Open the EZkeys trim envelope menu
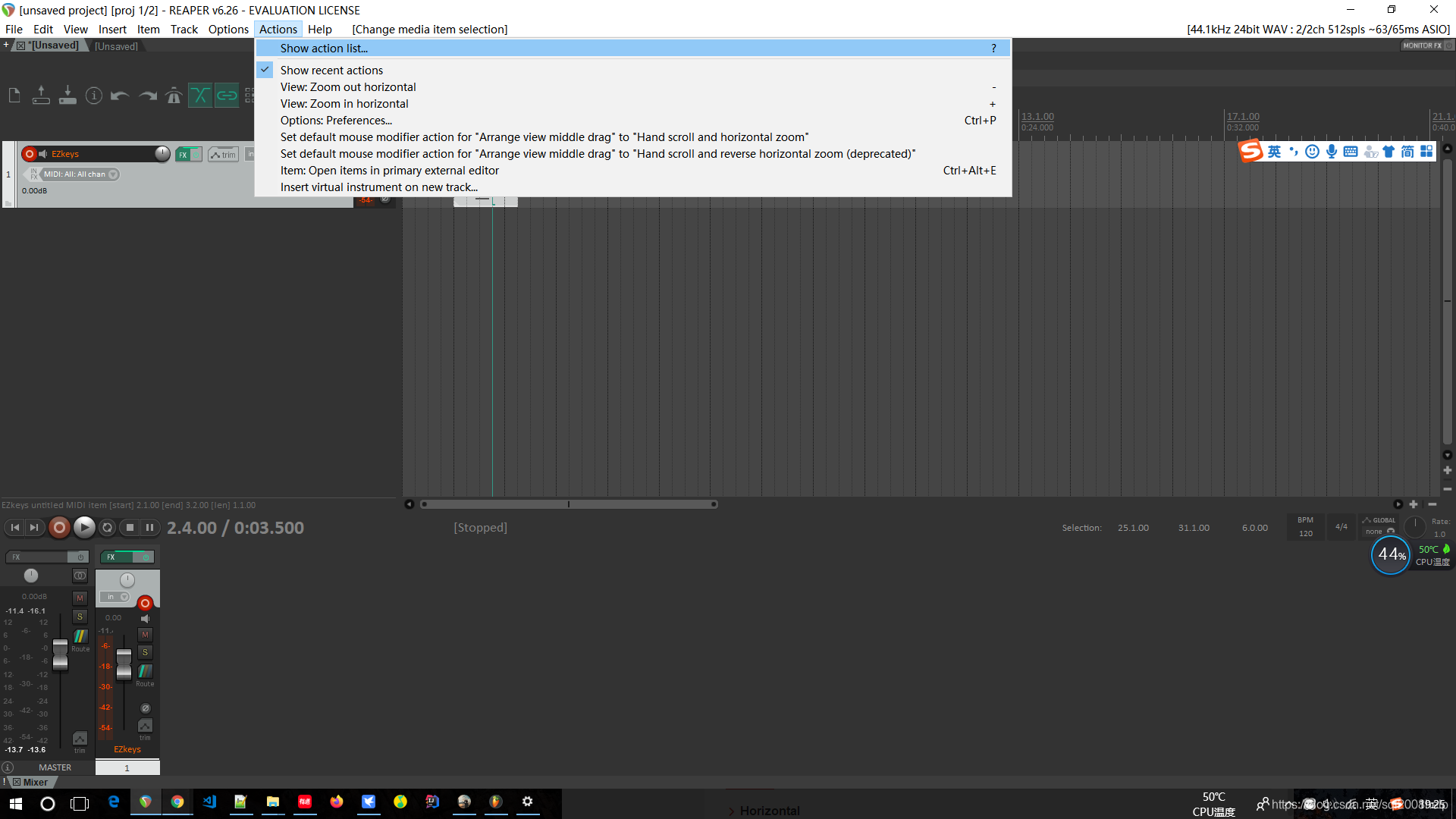The width and height of the screenshot is (1456, 819). [223, 155]
